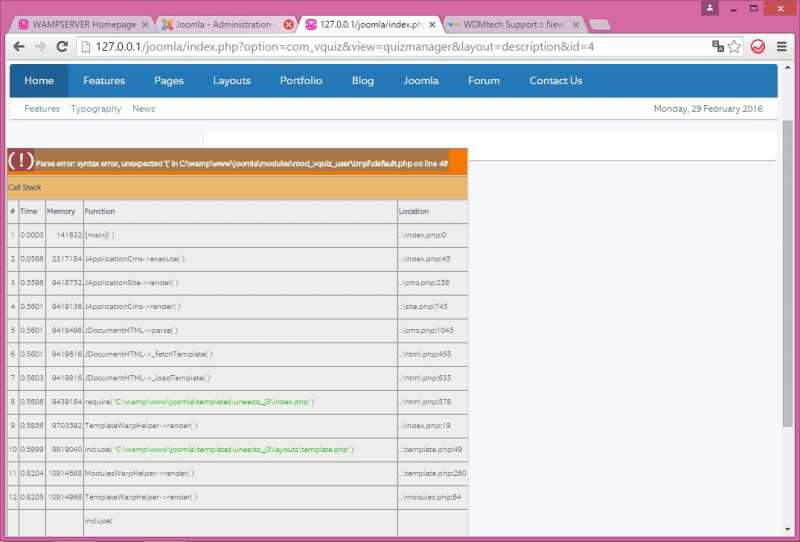
Task: Click the address bar URL field
Action: [400, 47]
